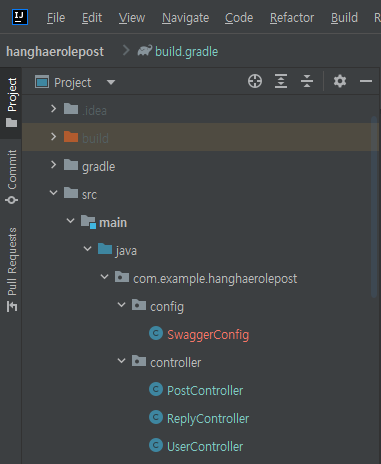Open the Pull Requests tool window tab
The image size is (381, 464).
pyautogui.click(x=12, y=270)
